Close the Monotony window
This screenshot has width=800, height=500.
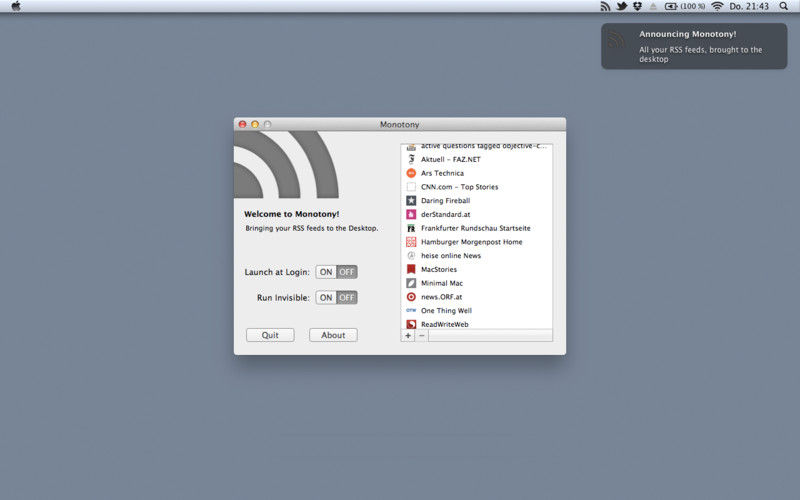(242, 124)
